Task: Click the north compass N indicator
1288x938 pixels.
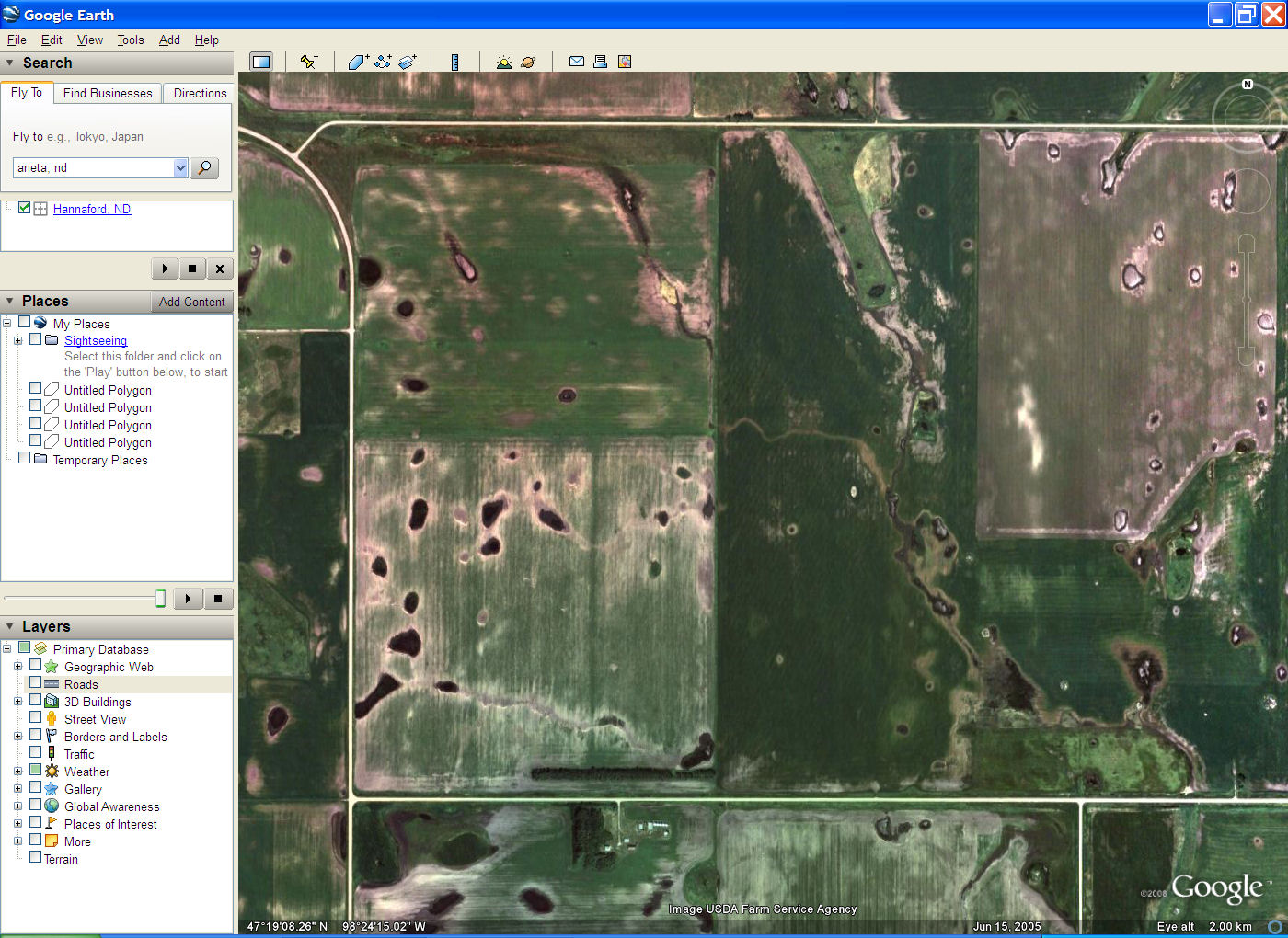Action: pos(1248,84)
